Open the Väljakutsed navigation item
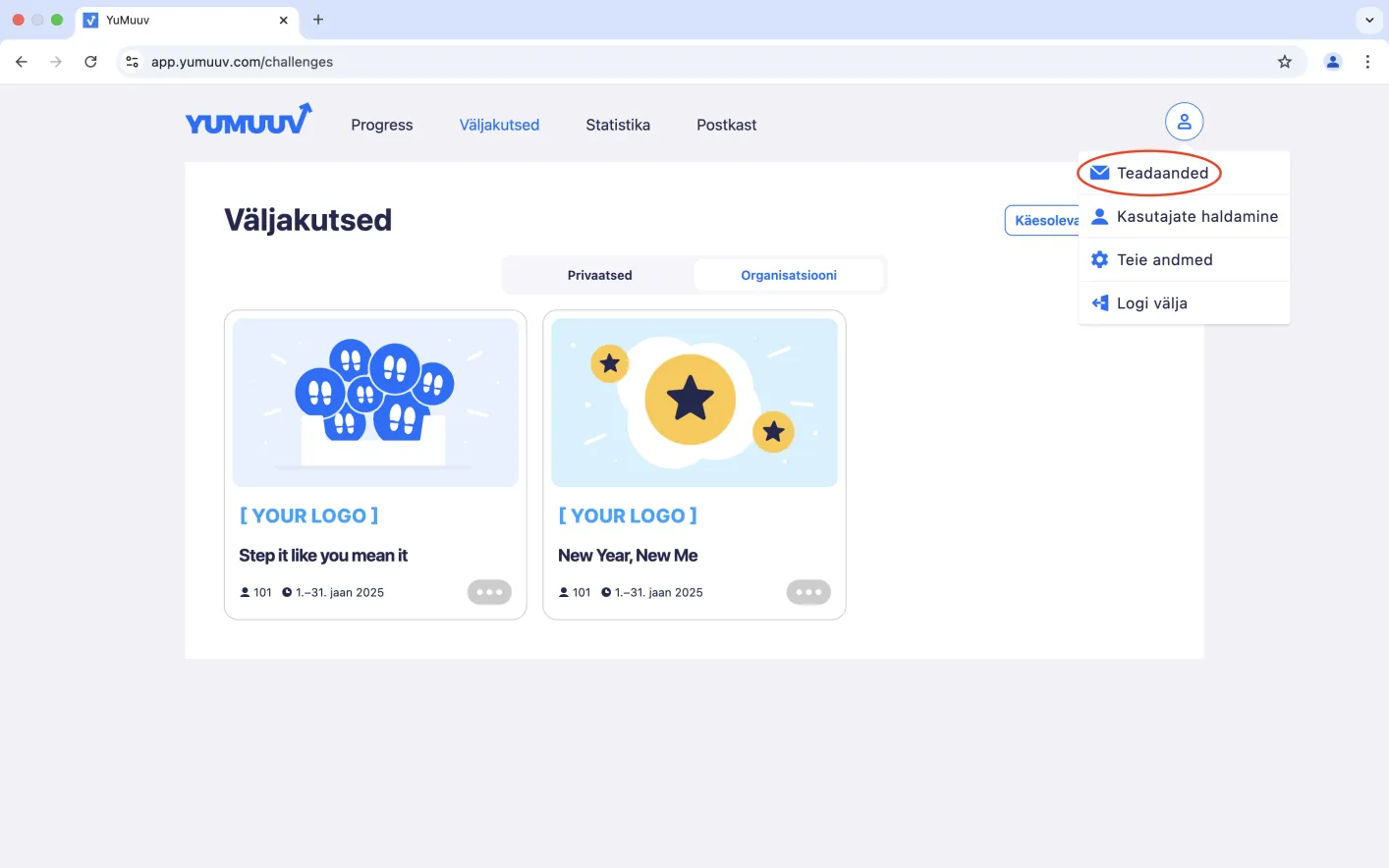 point(499,125)
